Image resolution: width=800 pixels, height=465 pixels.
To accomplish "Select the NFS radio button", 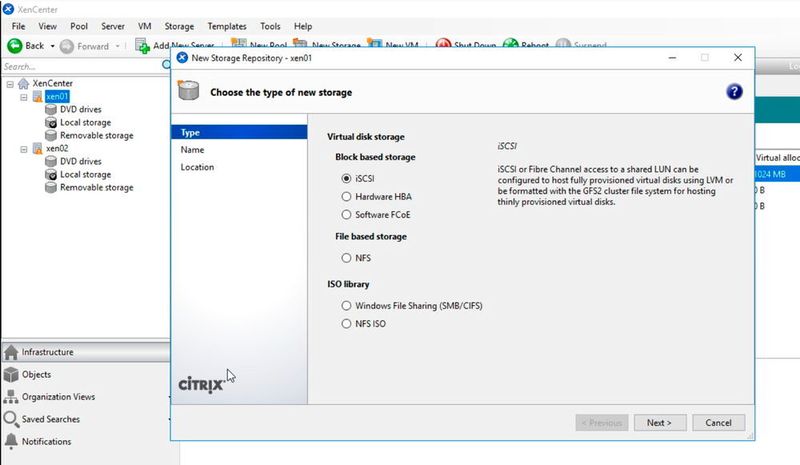I will coord(346,258).
